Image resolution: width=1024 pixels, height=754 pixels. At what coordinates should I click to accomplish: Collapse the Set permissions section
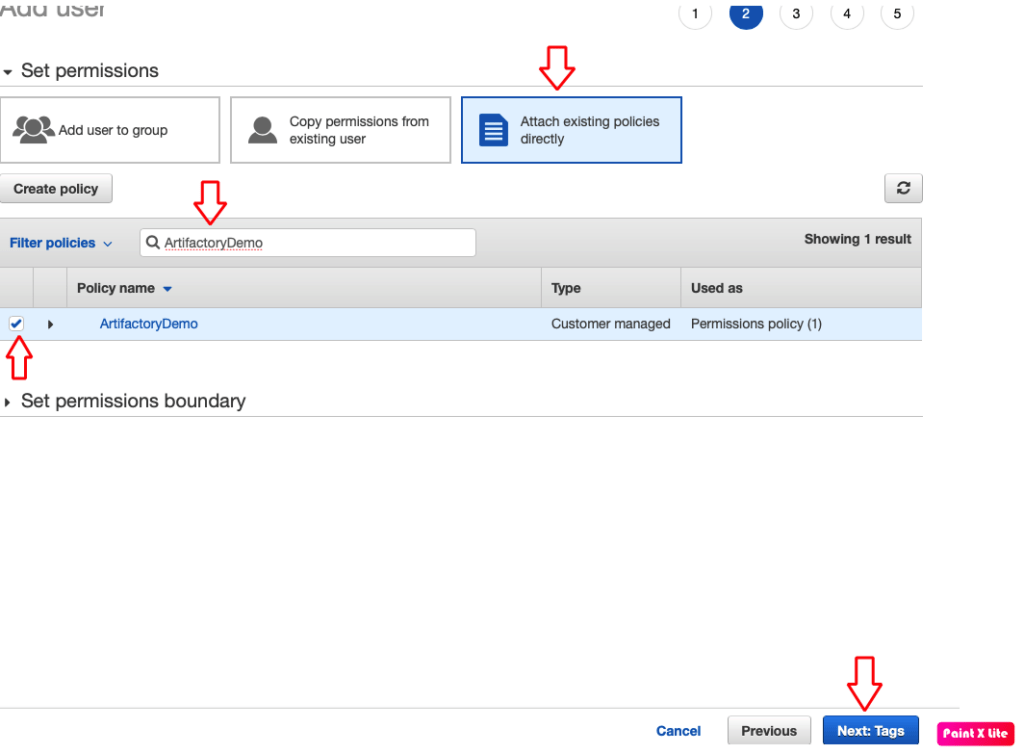point(8,72)
